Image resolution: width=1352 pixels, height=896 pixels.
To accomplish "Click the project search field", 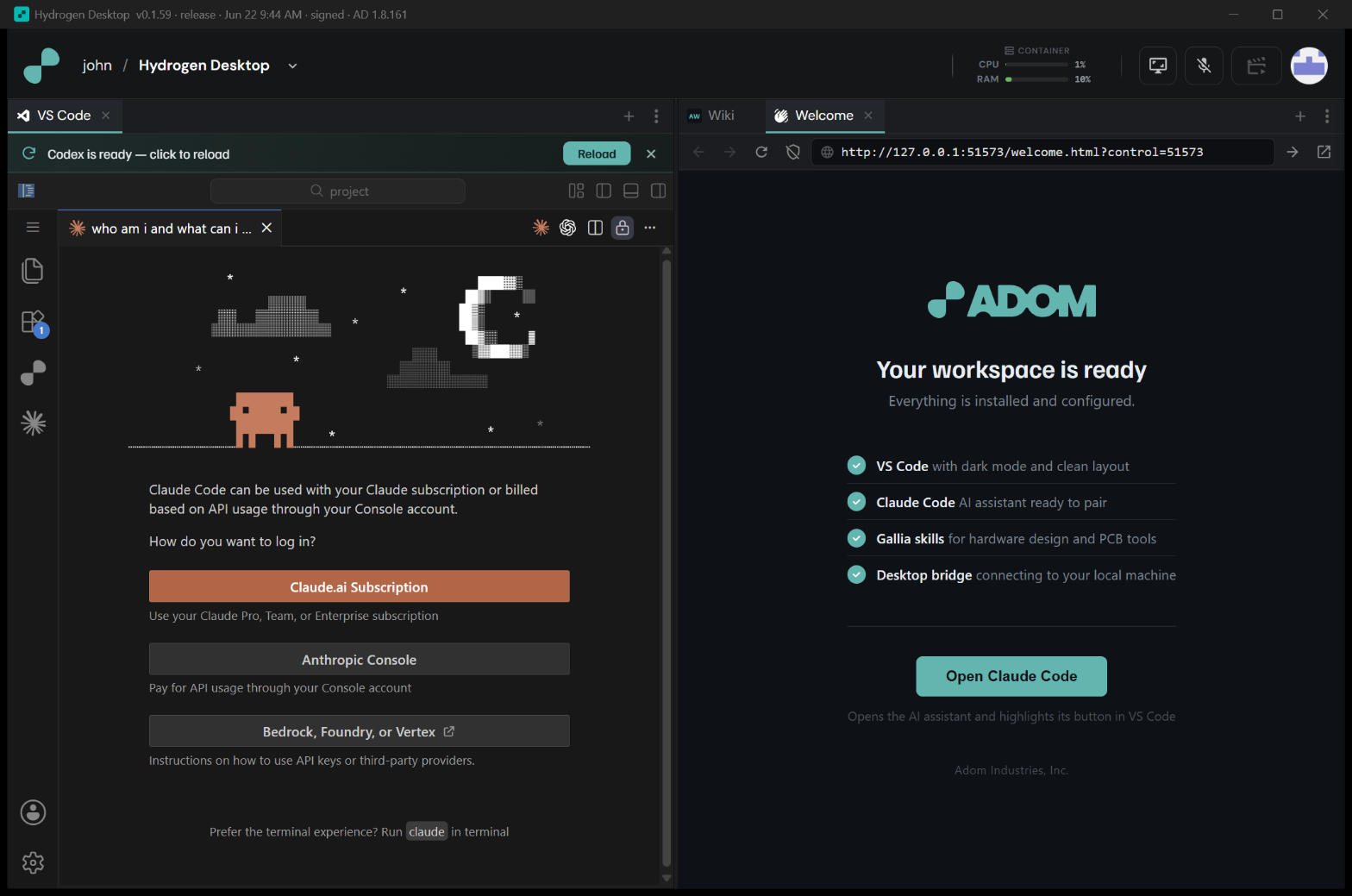I will pos(338,191).
